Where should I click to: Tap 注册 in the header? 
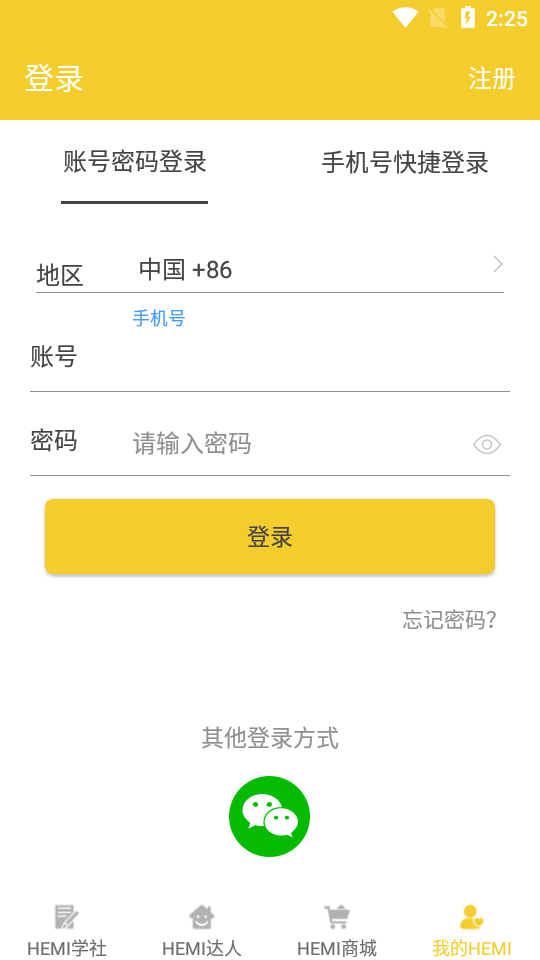point(492,79)
